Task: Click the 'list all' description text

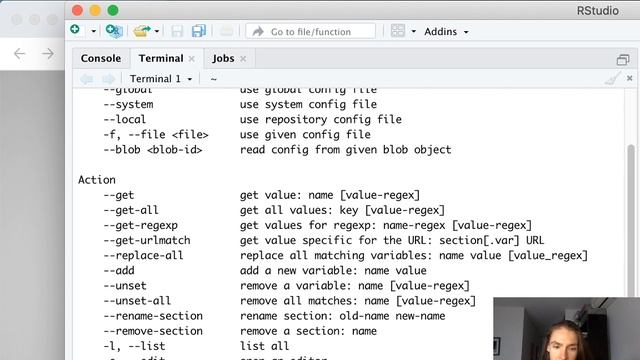Action: click(x=264, y=346)
